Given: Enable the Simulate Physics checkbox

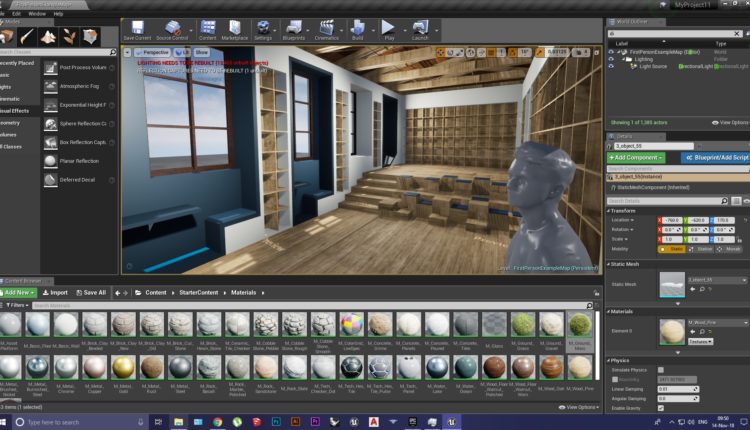Looking at the screenshot, I should pyautogui.click(x=661, y=371).
